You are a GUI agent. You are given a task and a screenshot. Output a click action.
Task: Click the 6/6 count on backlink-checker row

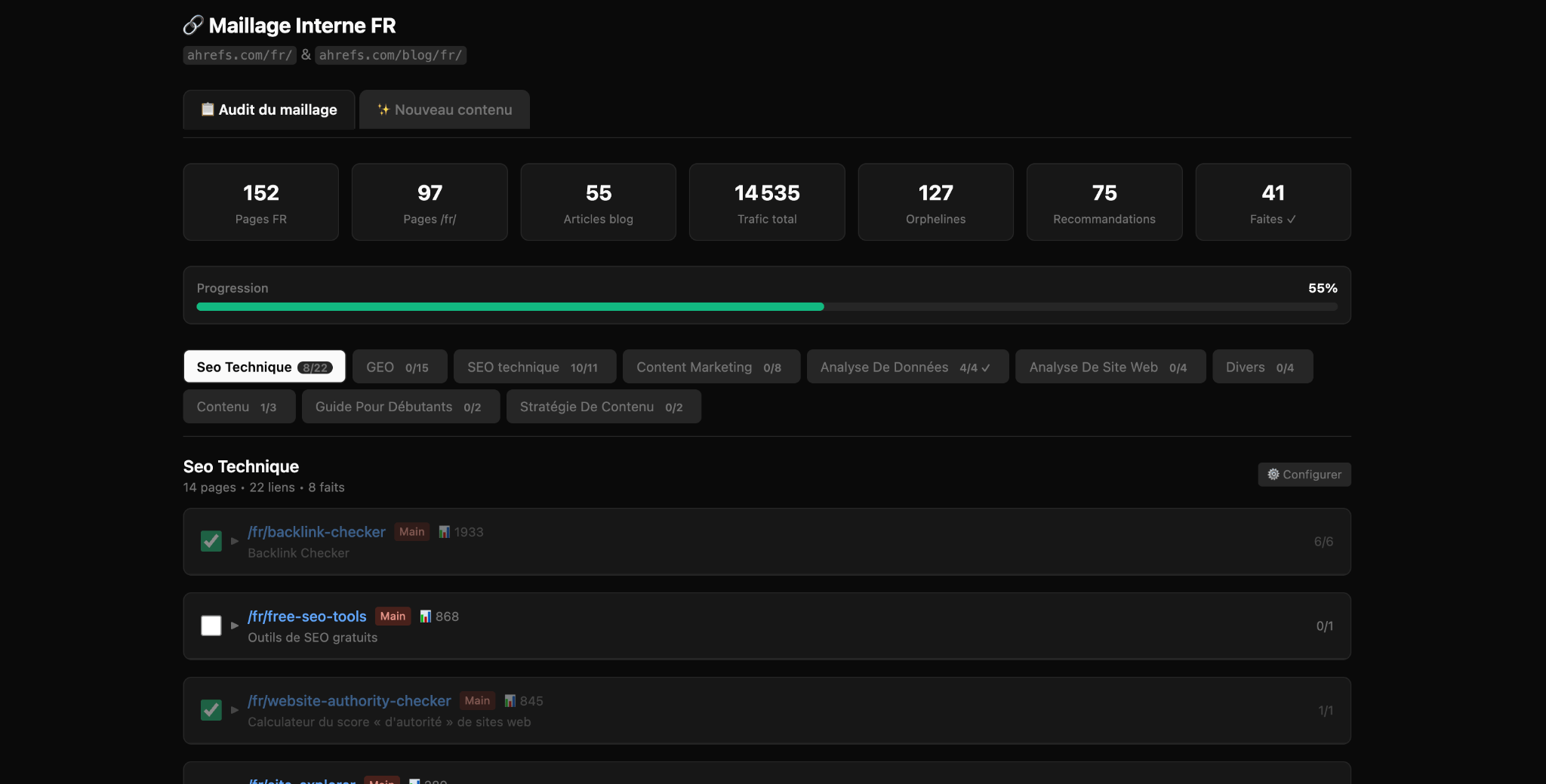[1323, 542]
